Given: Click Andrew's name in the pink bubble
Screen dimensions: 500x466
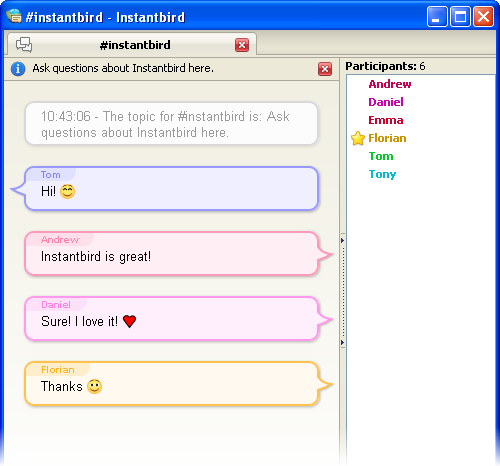Looking at the screenshot, I should (x=60, y=240).
